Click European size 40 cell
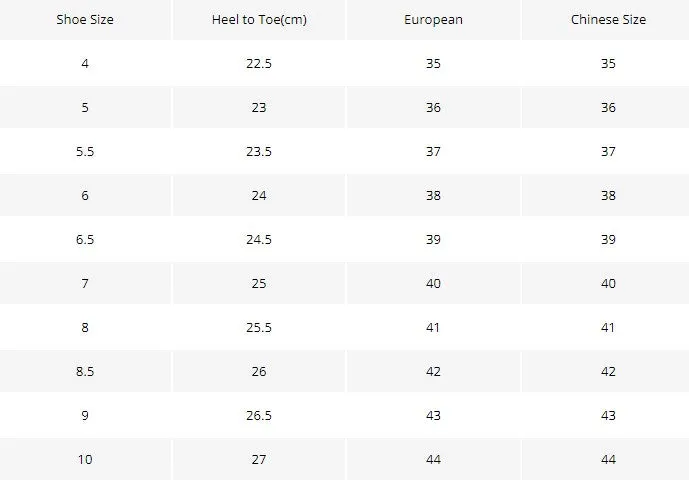 pyautogui.click(x=434, y=284)
